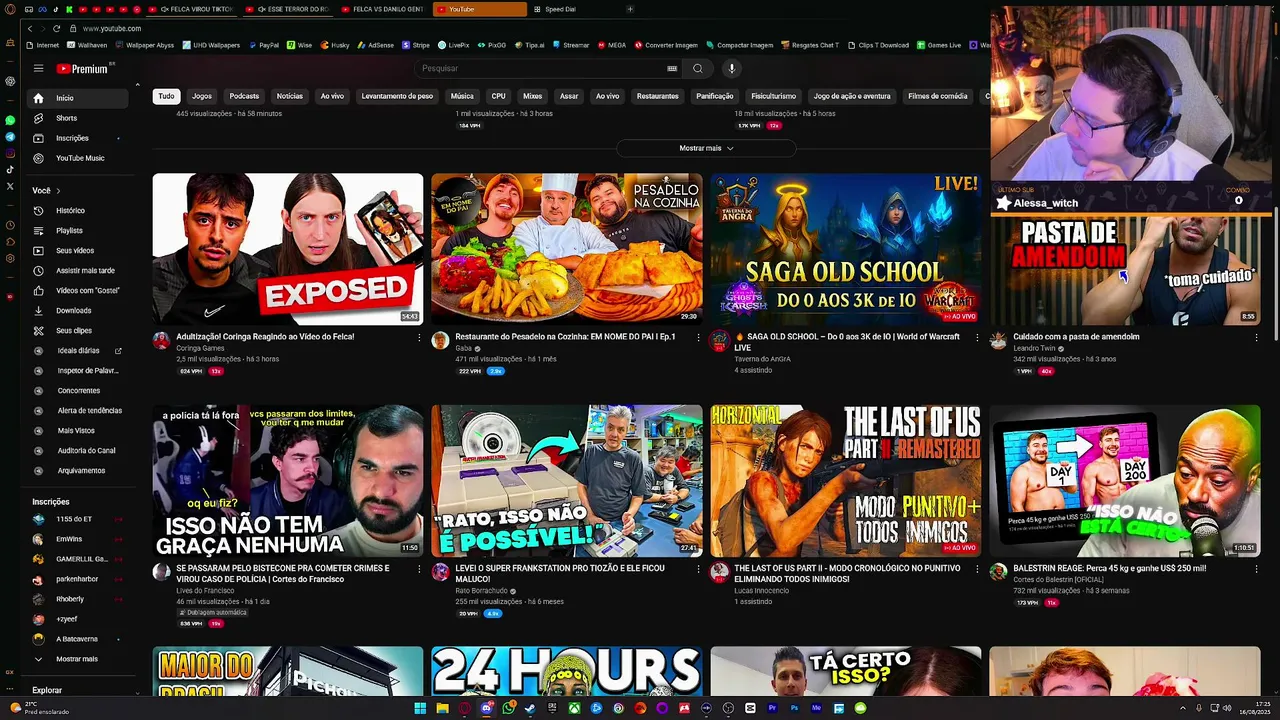The width and height of the screenshot is (1280, 720).
Task: Open options for BALESTRIN REAGE video
Action: (x=1256, y=569)
